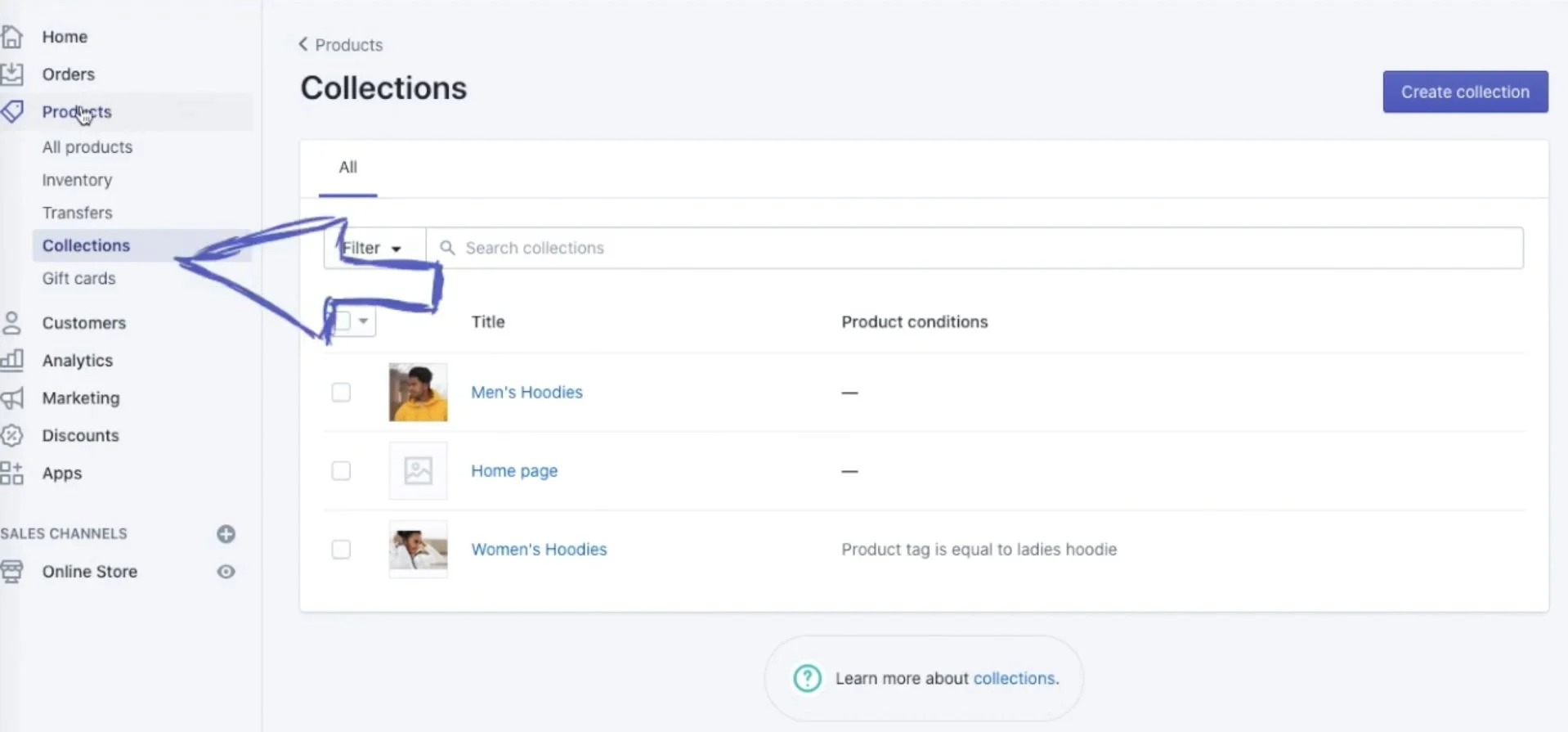Select the Women's Hoodies checkbox
1568x732 pixels.
point(341,549)
